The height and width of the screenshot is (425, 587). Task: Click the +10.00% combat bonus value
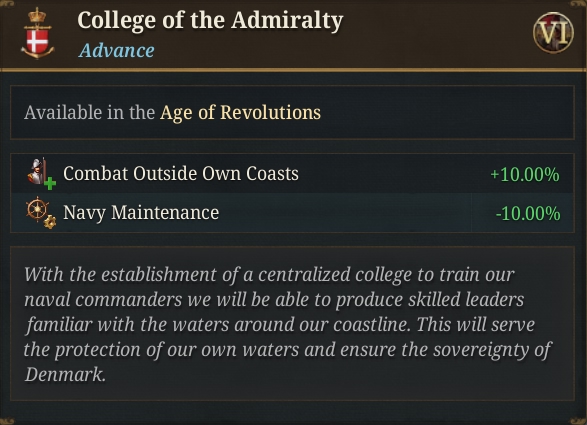coord(524,174)
